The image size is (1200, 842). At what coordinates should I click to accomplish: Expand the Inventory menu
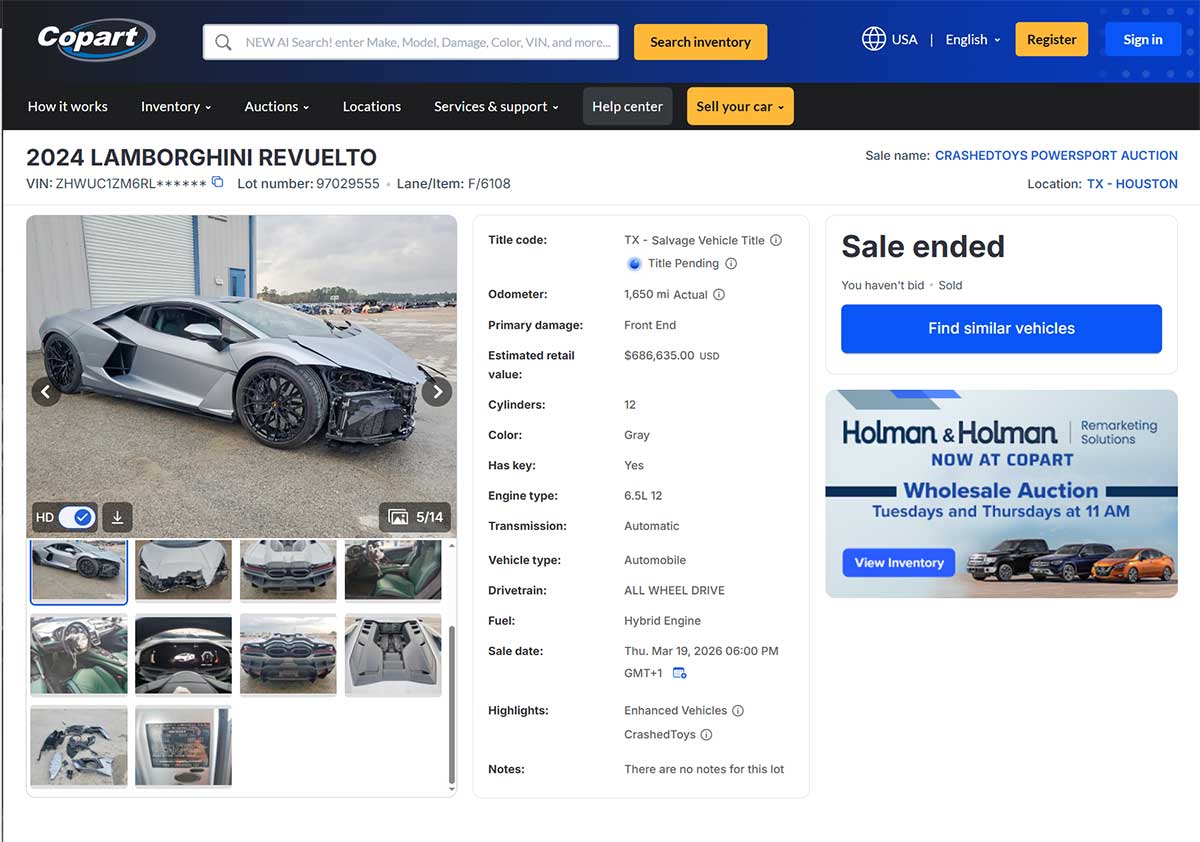point(175,107)
